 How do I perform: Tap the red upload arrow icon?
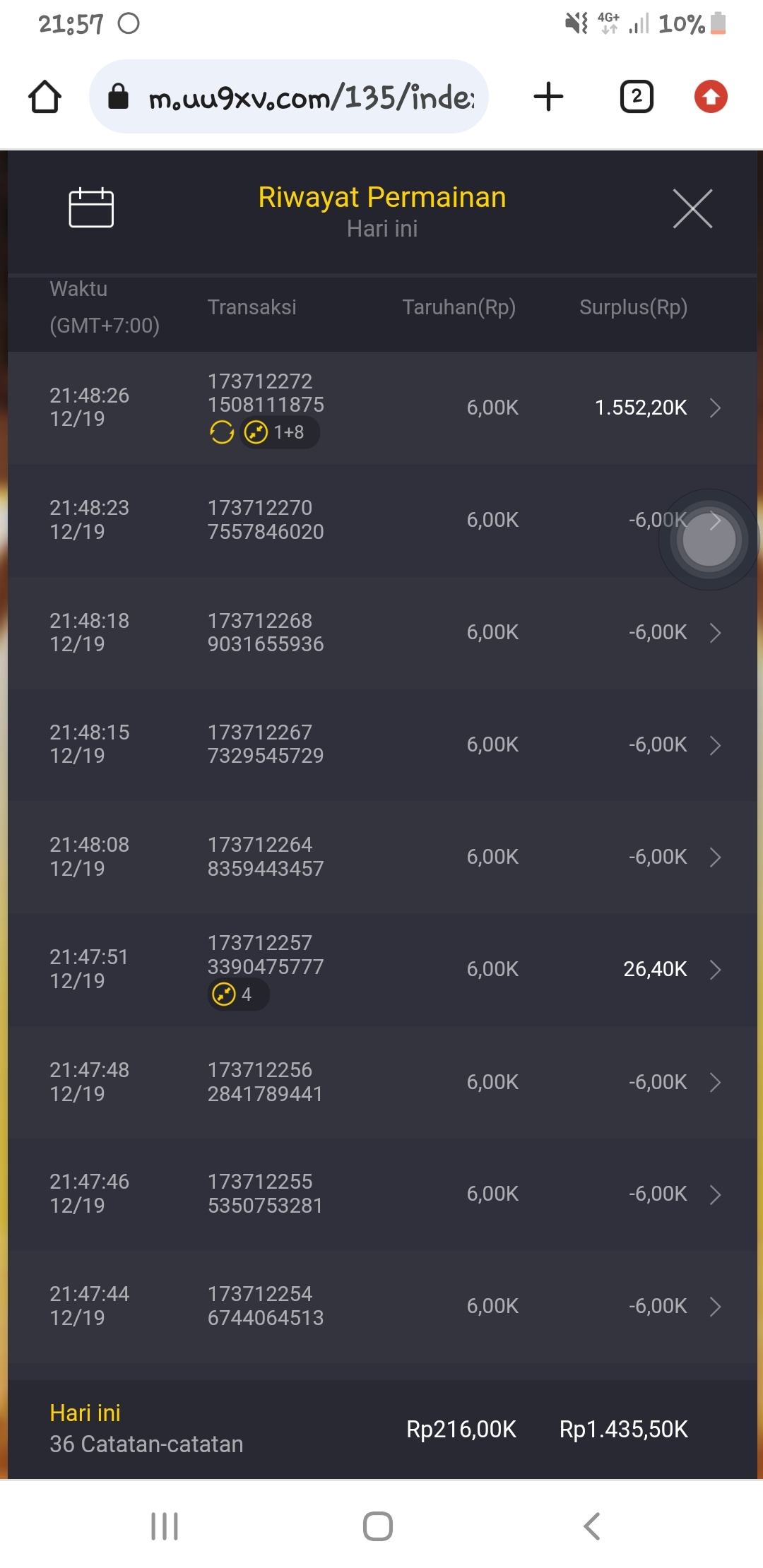tap(711, 97)
